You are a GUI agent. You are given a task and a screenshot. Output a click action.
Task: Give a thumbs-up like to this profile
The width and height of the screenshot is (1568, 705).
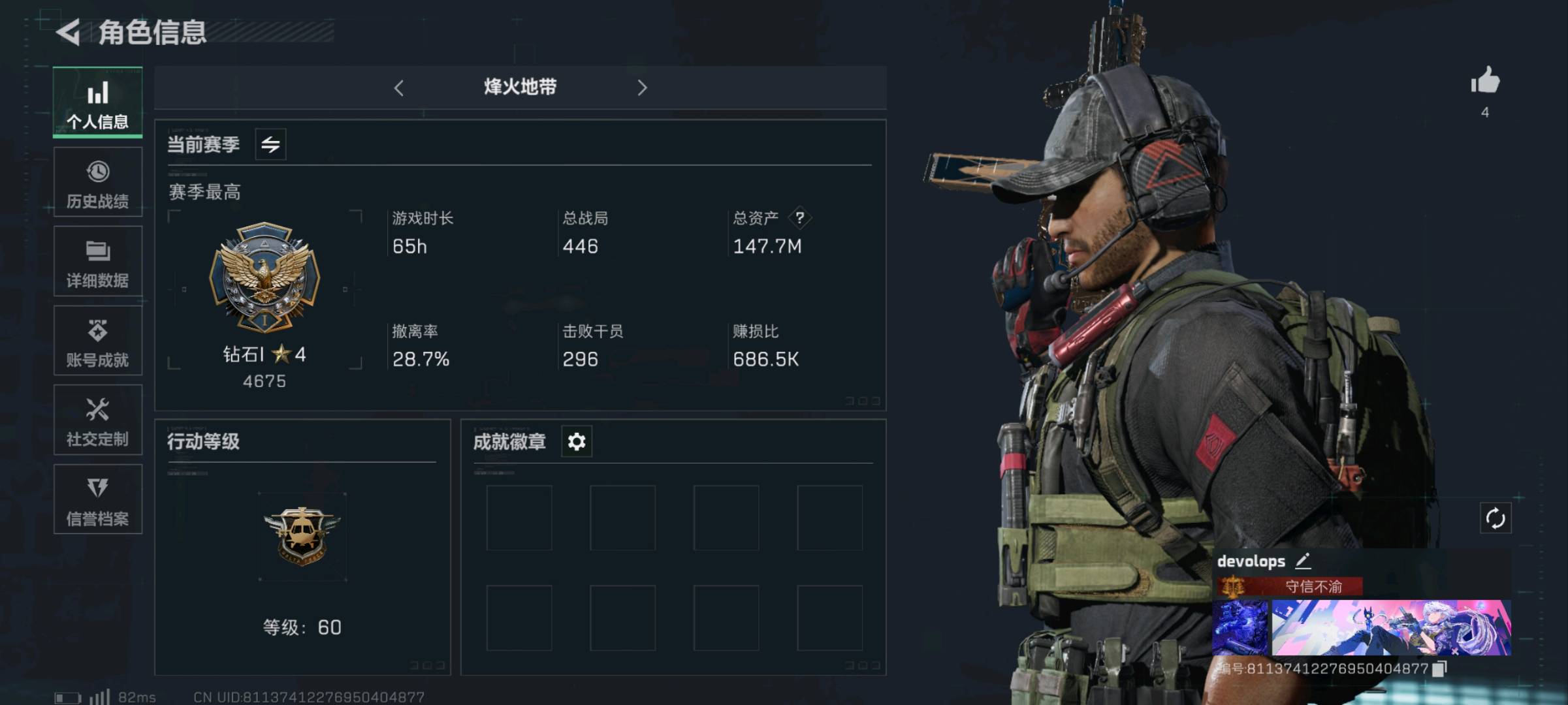coord(1485,82)
